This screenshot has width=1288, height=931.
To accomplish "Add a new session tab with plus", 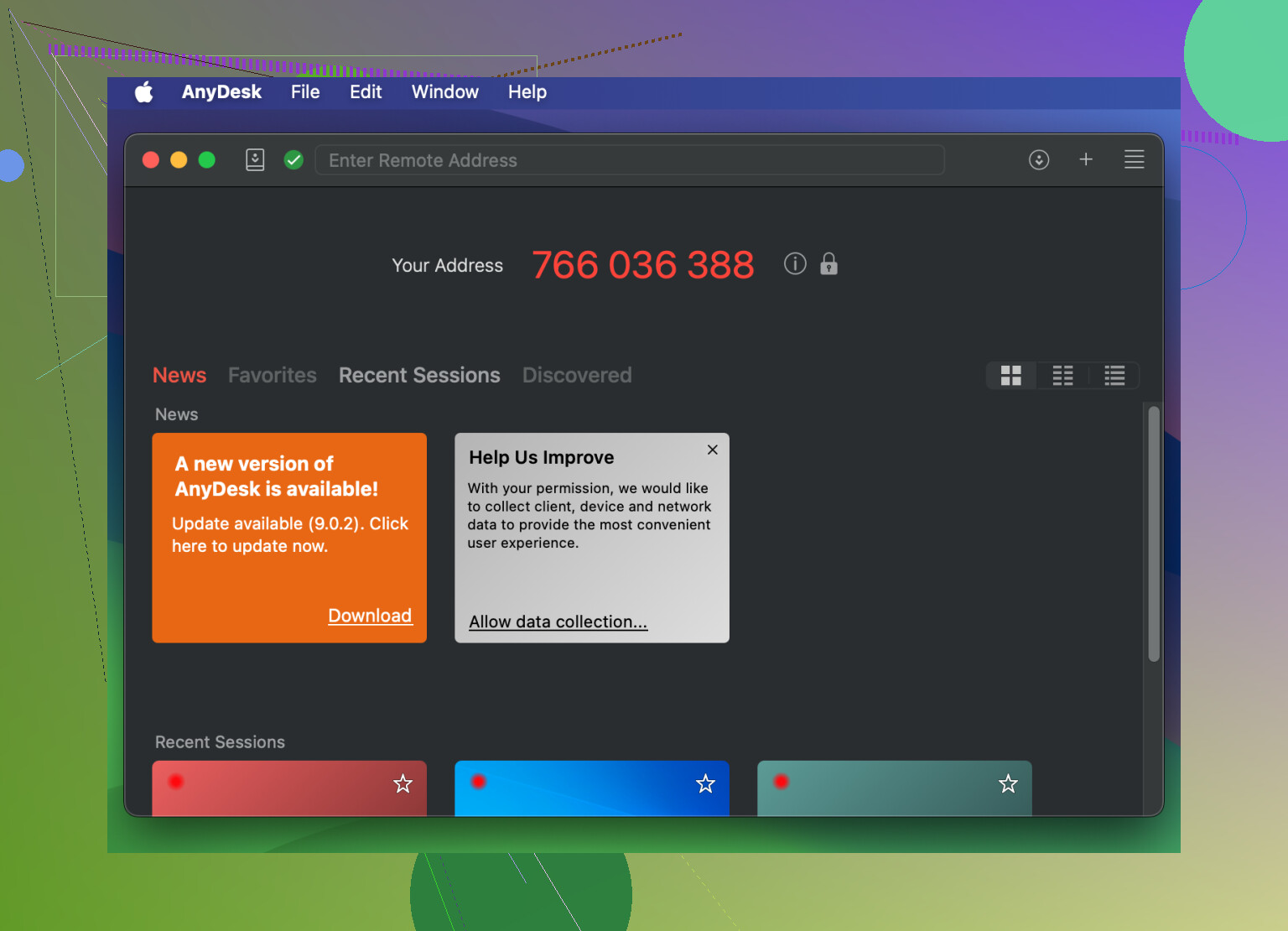I will pos(1086,159).
